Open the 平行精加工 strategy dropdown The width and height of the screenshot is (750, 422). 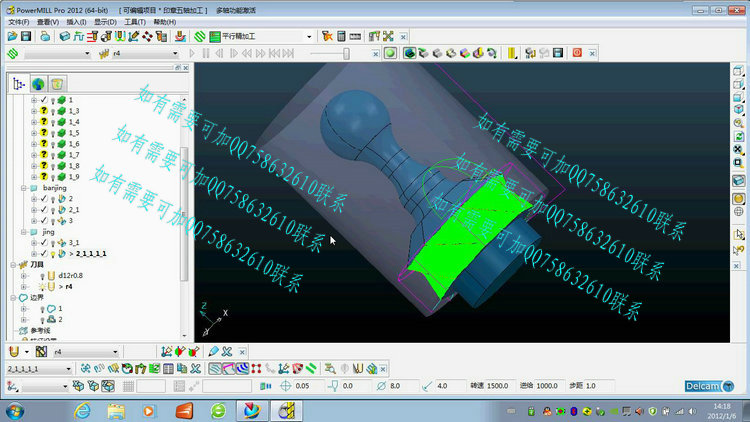point(309,37)
